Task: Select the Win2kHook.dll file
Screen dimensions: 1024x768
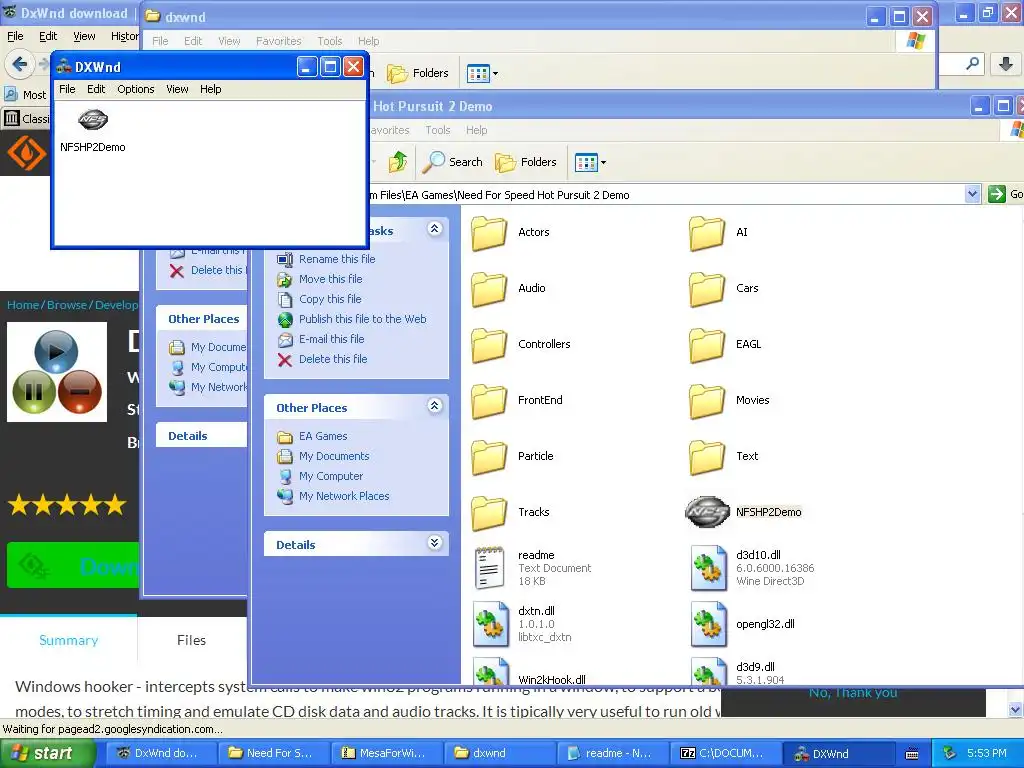Action: [530, 673]
